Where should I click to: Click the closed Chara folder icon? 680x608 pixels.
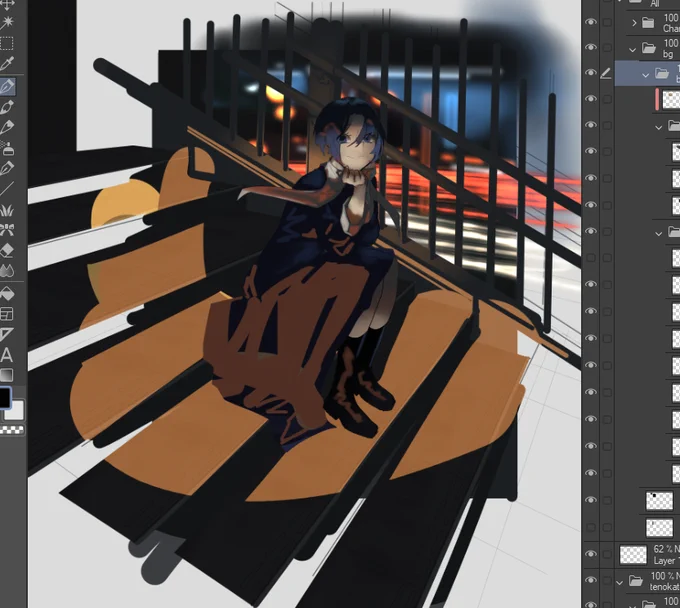(648, 23)
